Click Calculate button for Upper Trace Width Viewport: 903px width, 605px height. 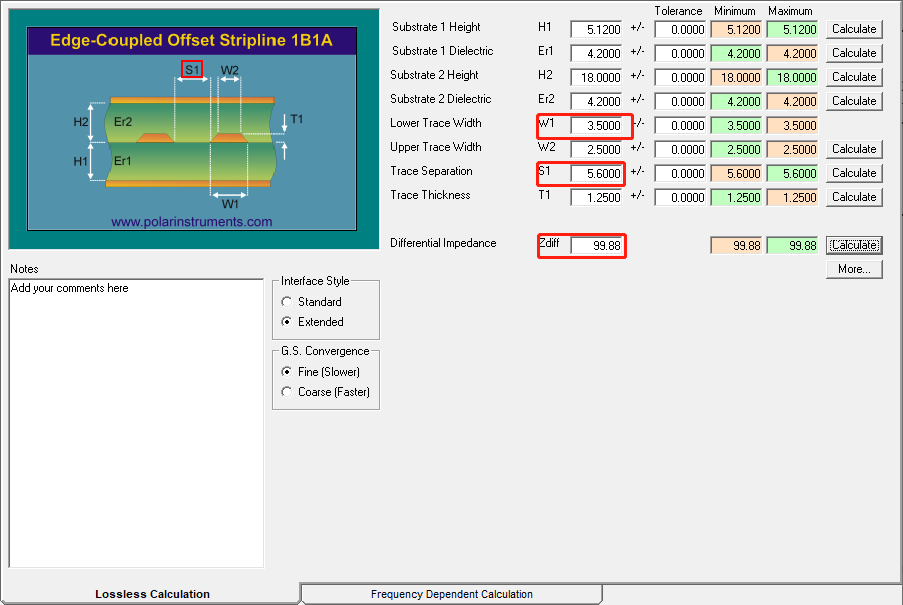pos(854,149)
